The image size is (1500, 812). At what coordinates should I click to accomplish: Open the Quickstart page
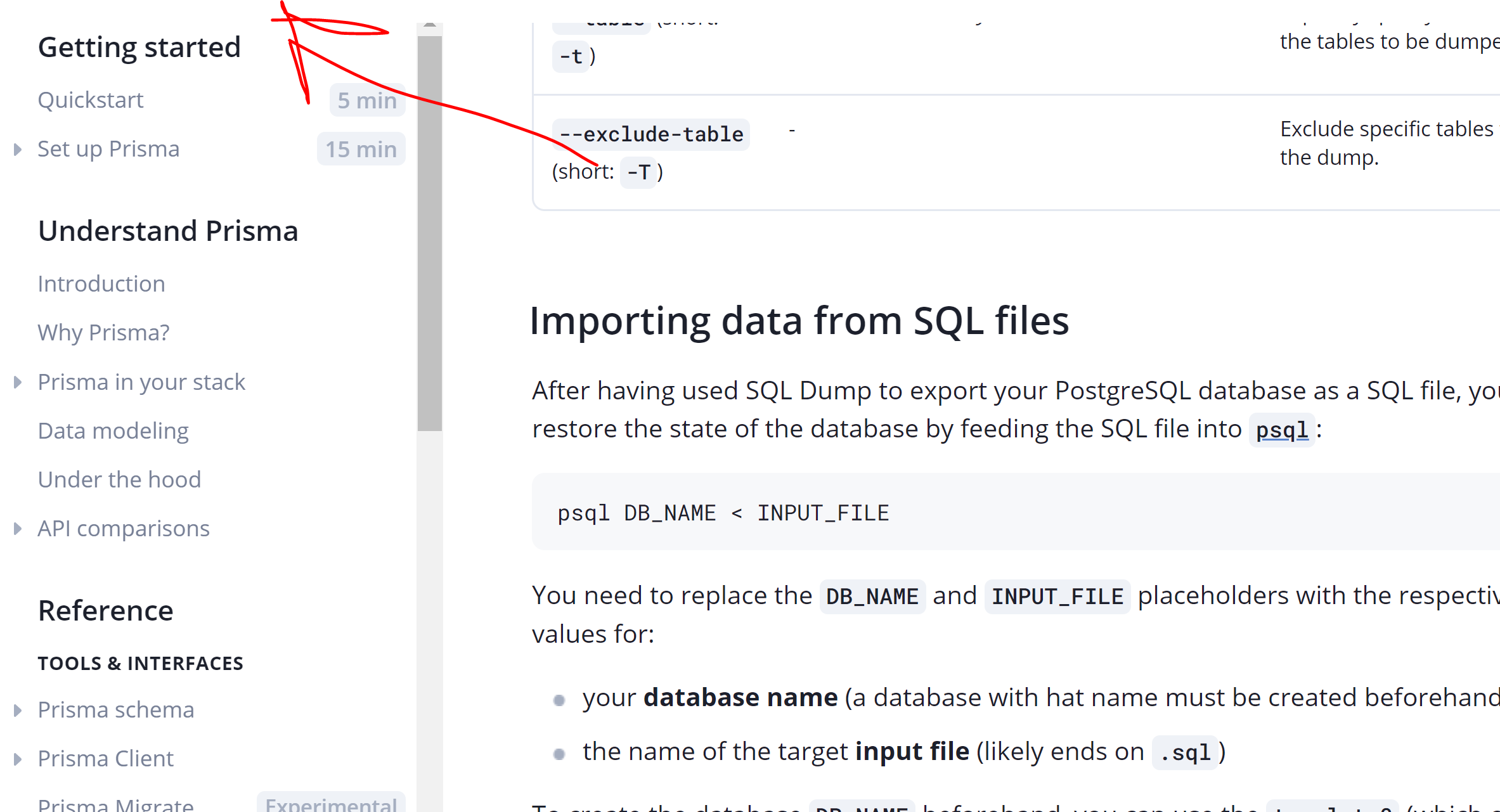point(91,100)
